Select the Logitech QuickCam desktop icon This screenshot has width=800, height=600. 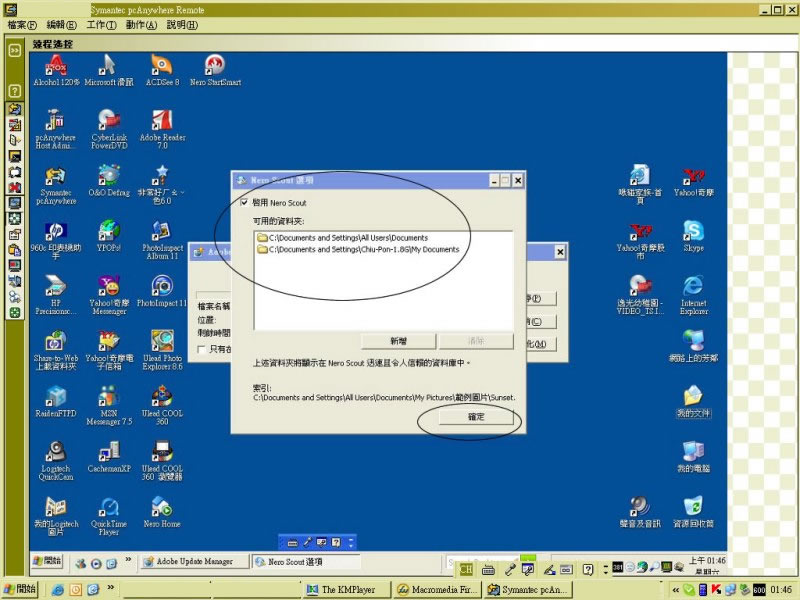(x=56, y=460)
